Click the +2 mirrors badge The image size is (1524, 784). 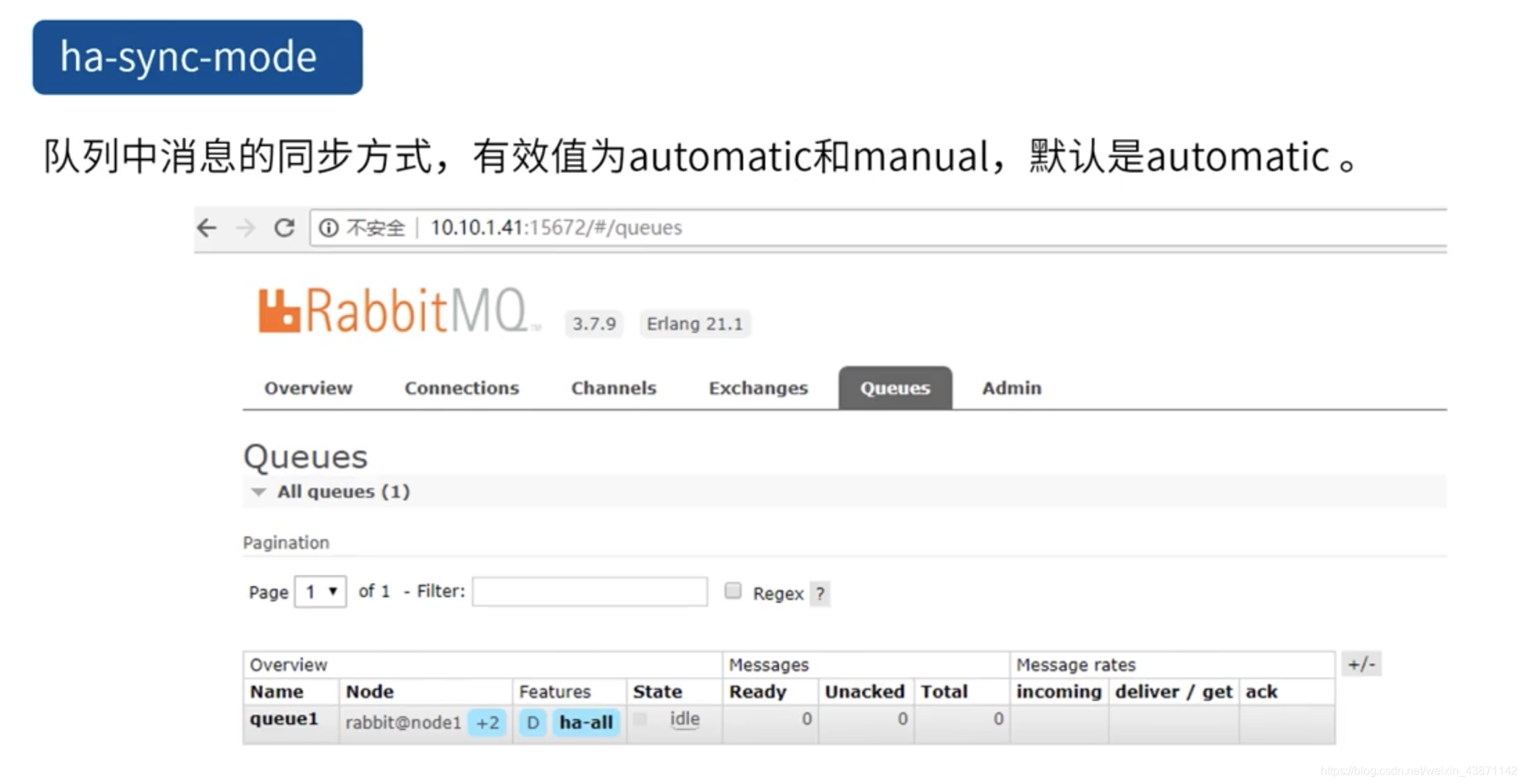[x=487, y=723]
